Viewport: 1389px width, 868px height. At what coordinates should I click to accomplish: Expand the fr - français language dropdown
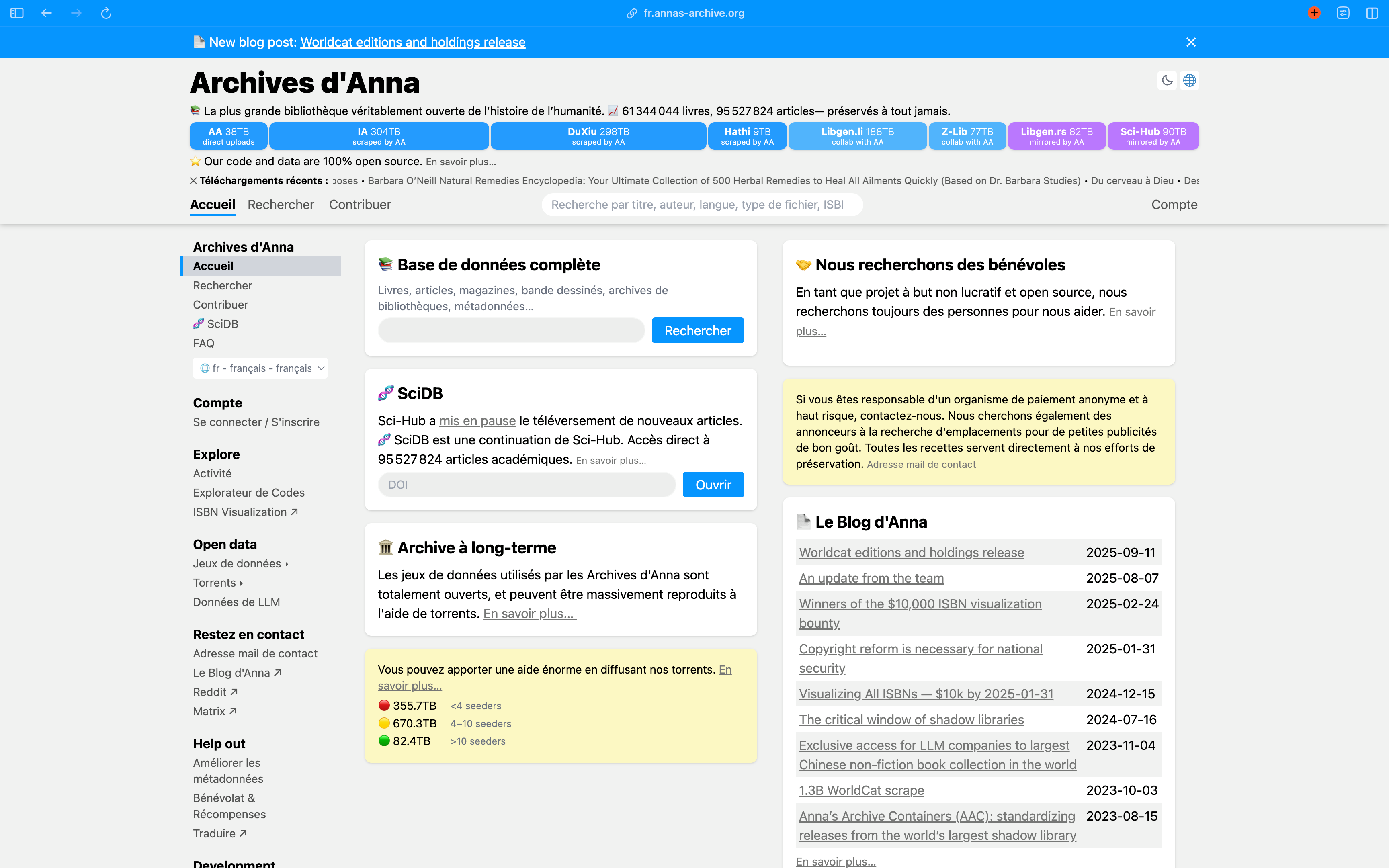click(x=260, y=368)
